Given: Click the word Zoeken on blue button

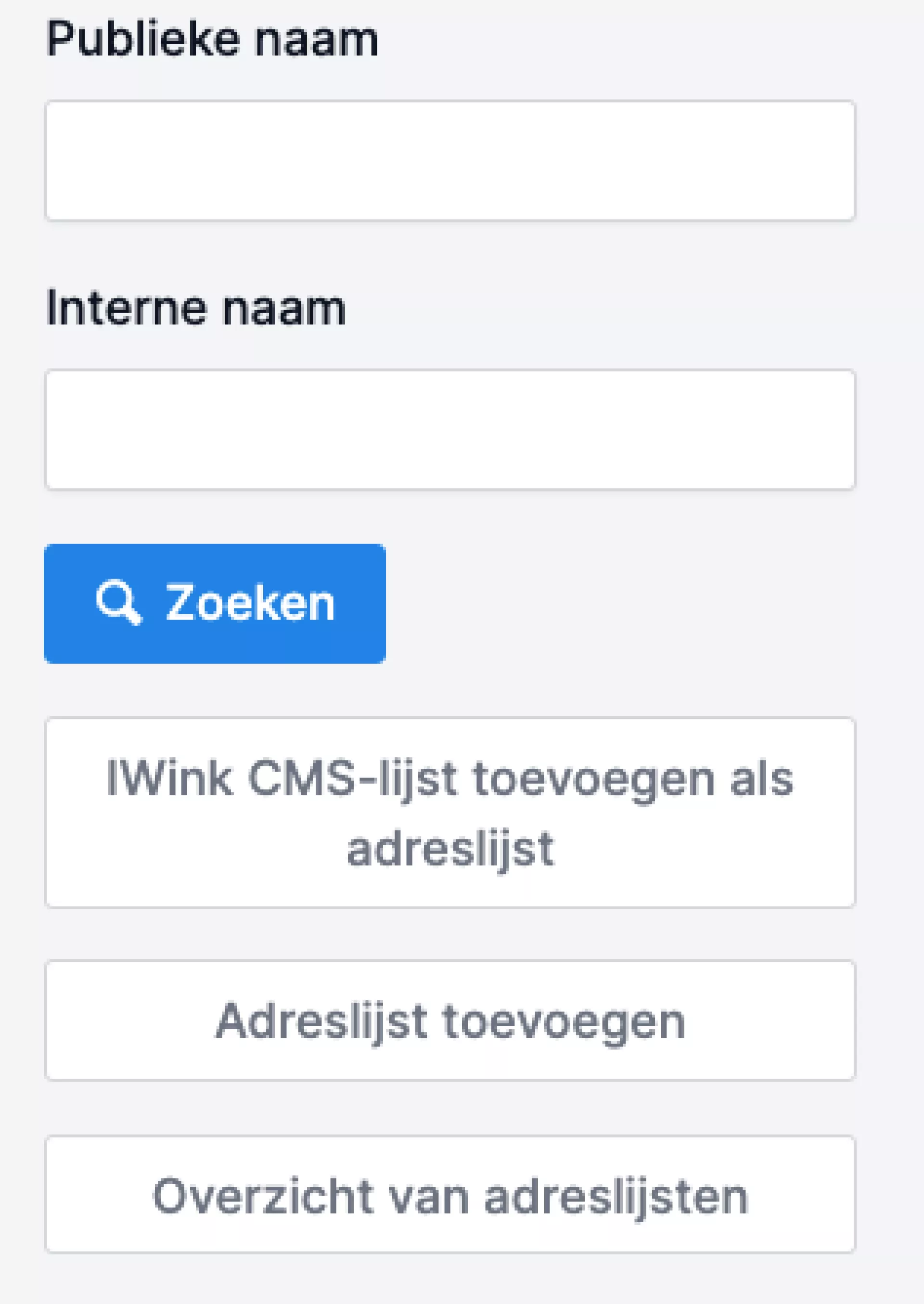Looking at the screenshot, I should [250, 604].
